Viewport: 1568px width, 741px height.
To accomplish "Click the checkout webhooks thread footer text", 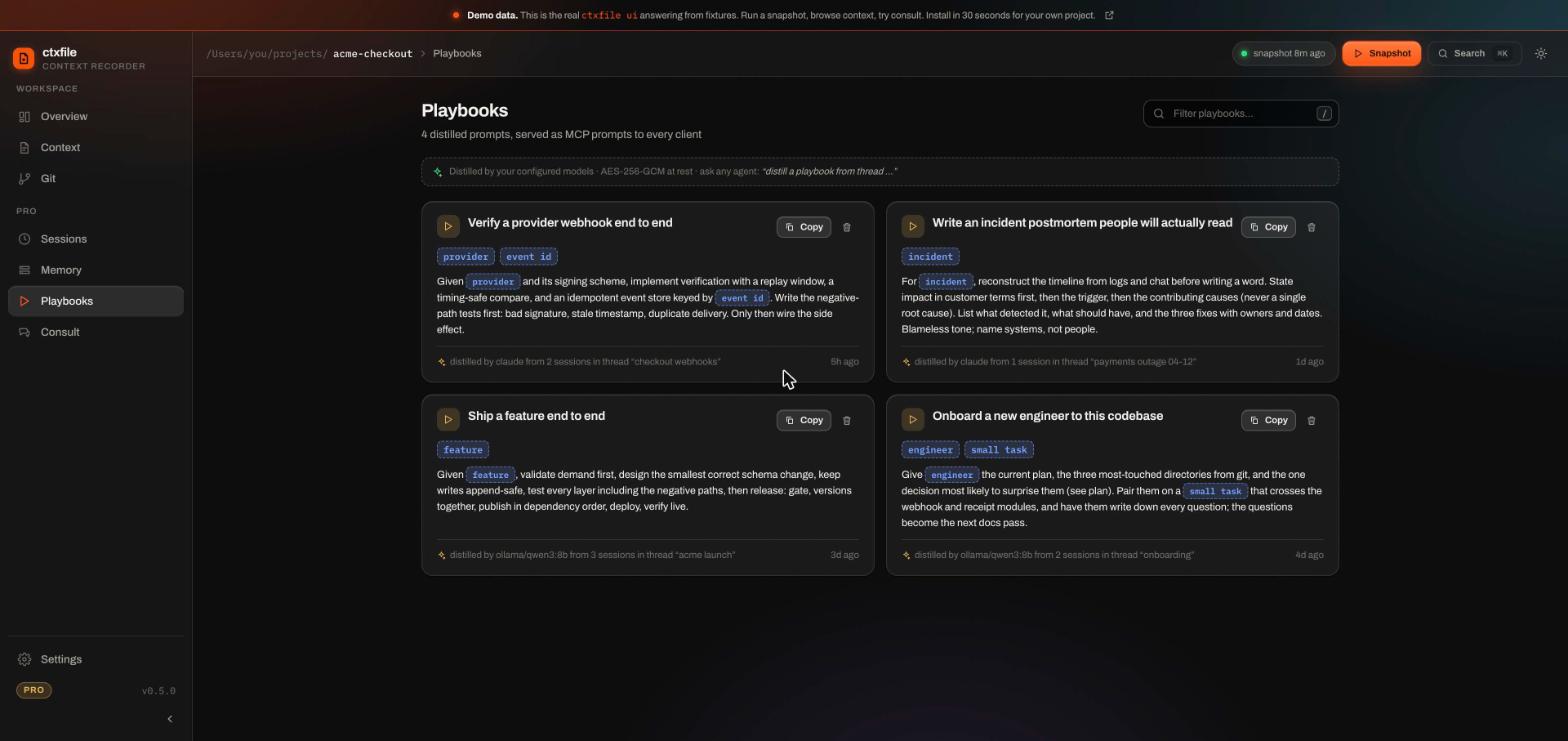I will 585,362.
